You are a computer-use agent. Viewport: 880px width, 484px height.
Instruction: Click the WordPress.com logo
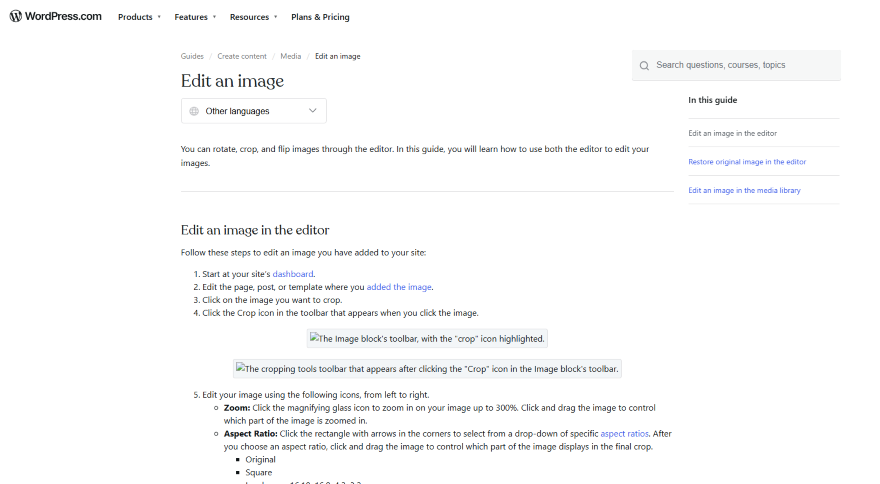(56, 16)
